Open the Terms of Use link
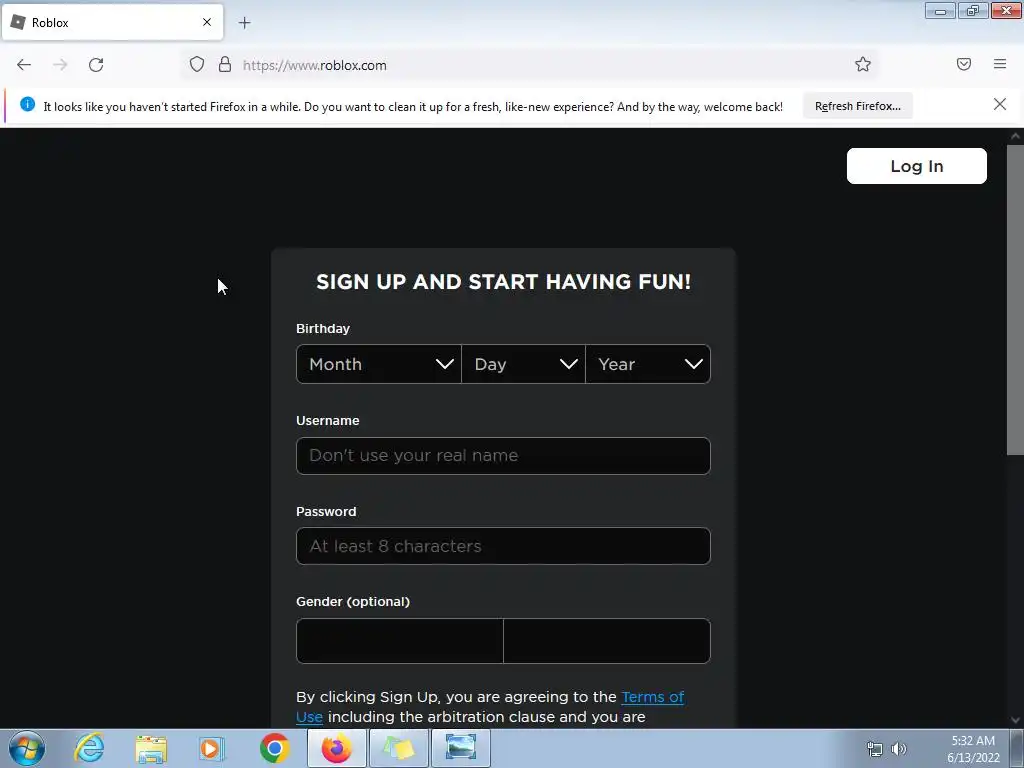Image resolution: width=1024 pixels, height=768 pixels. coord(652,697)
